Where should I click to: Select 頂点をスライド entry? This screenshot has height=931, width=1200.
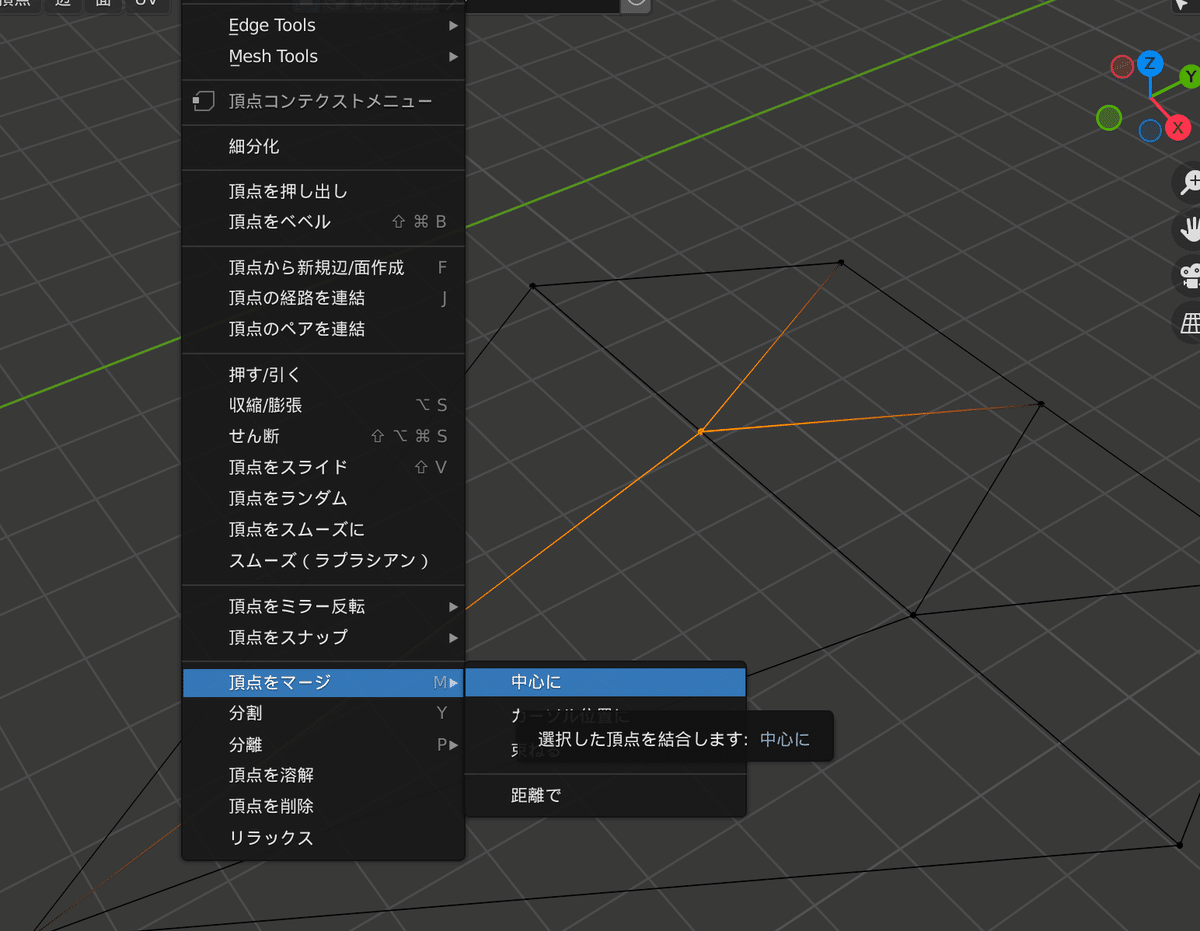[323, 467]
